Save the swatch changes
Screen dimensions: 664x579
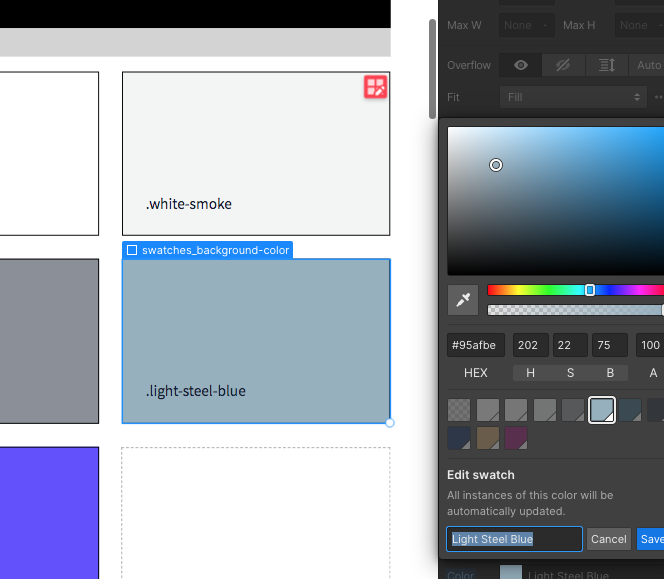pyautogui.click(x=651, y=539)
